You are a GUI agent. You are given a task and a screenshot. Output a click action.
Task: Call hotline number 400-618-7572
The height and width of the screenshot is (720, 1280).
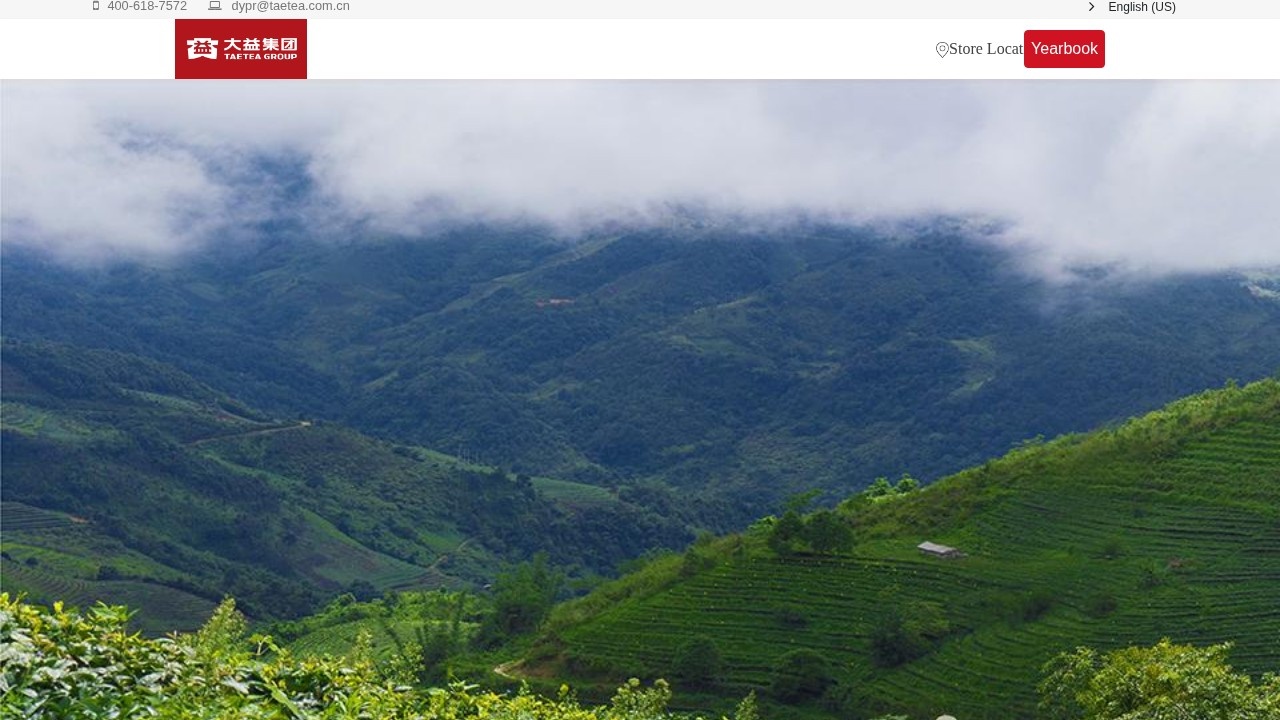point(147,6)
